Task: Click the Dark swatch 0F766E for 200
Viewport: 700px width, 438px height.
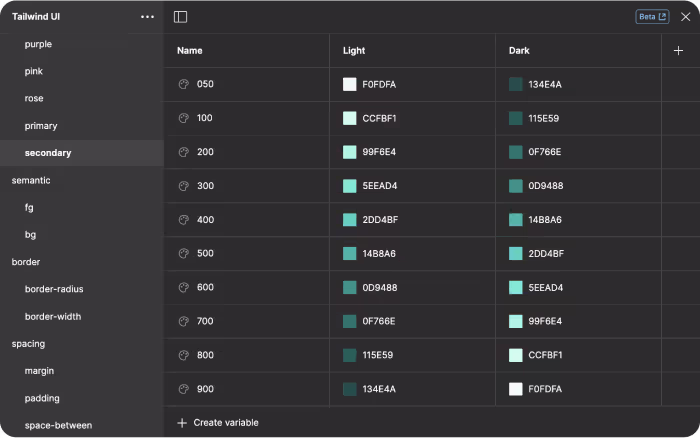Action: [x=516, y=152]
